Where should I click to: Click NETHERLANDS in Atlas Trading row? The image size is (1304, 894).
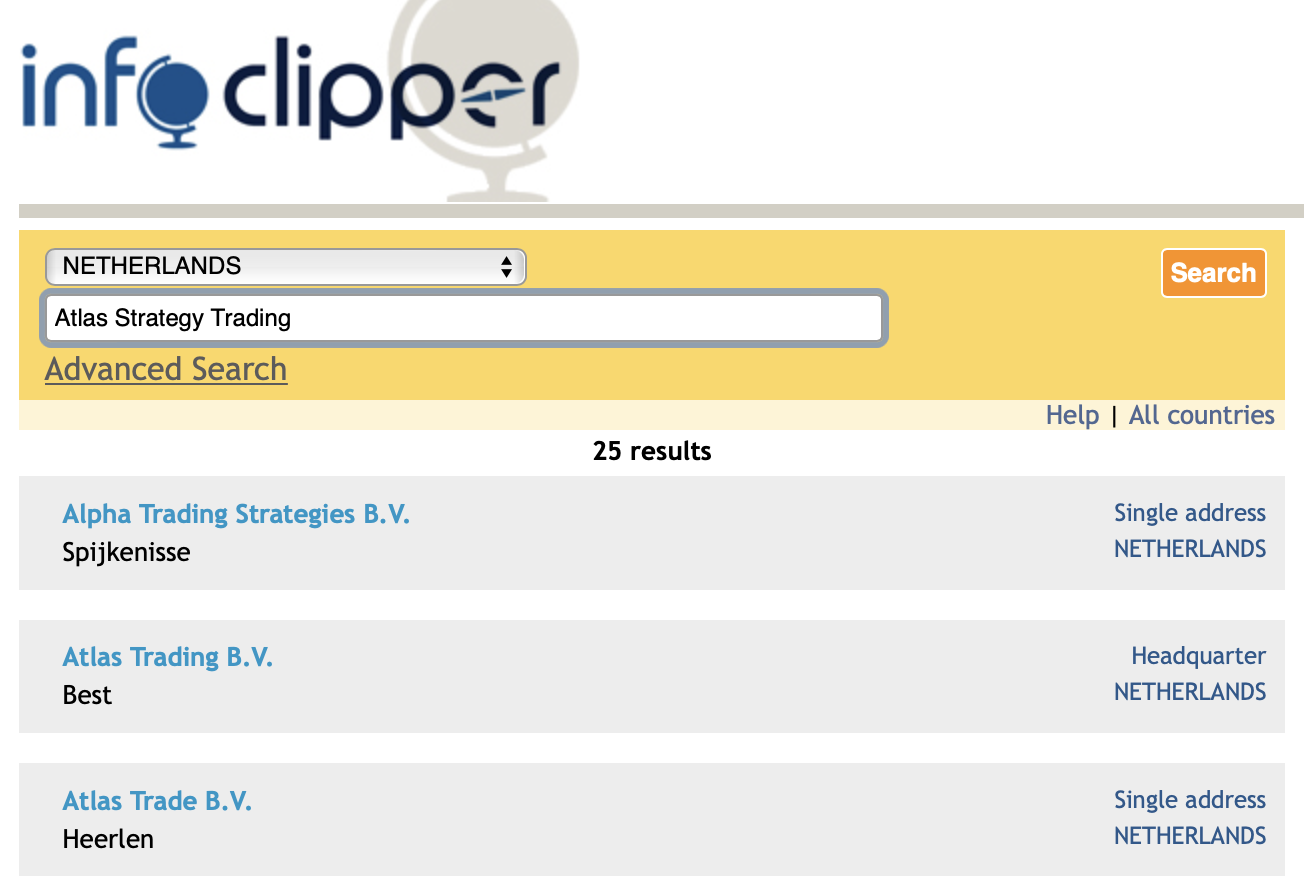click(x=1190, y=692)
